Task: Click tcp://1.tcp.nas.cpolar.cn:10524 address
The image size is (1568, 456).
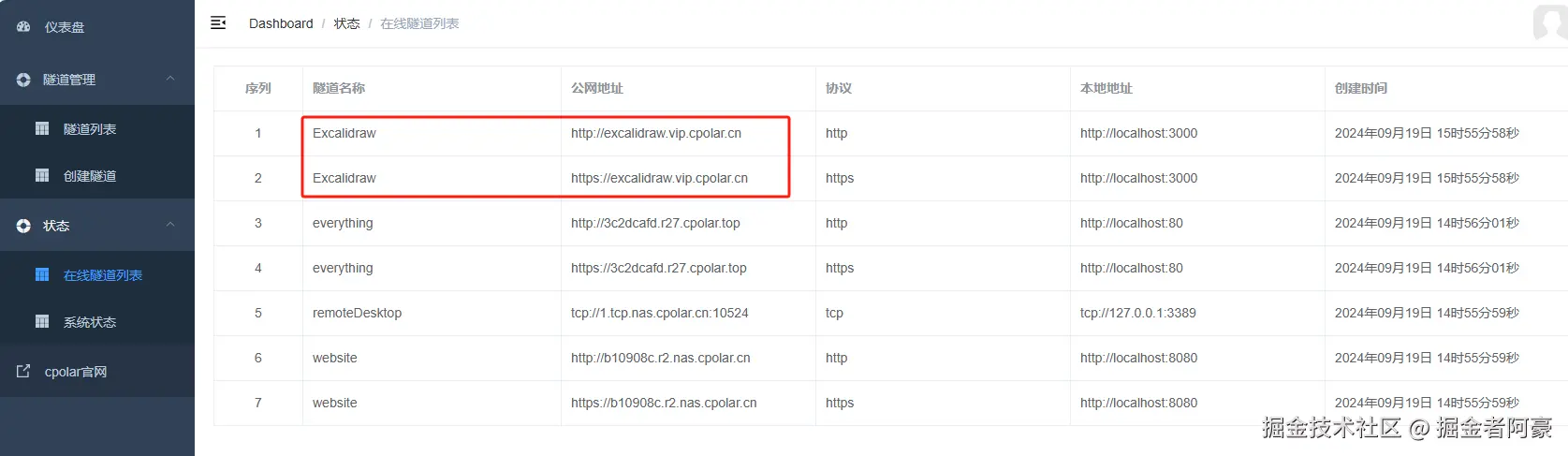Action: pyautogui.click(x=660, y=313)
